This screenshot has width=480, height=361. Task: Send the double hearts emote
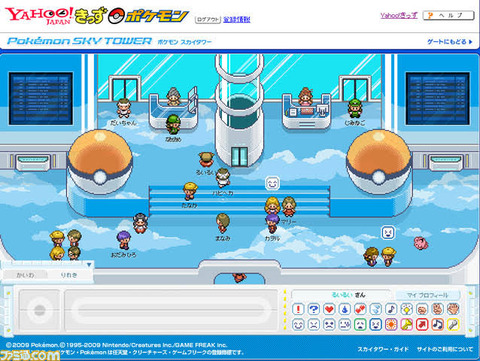360,309
